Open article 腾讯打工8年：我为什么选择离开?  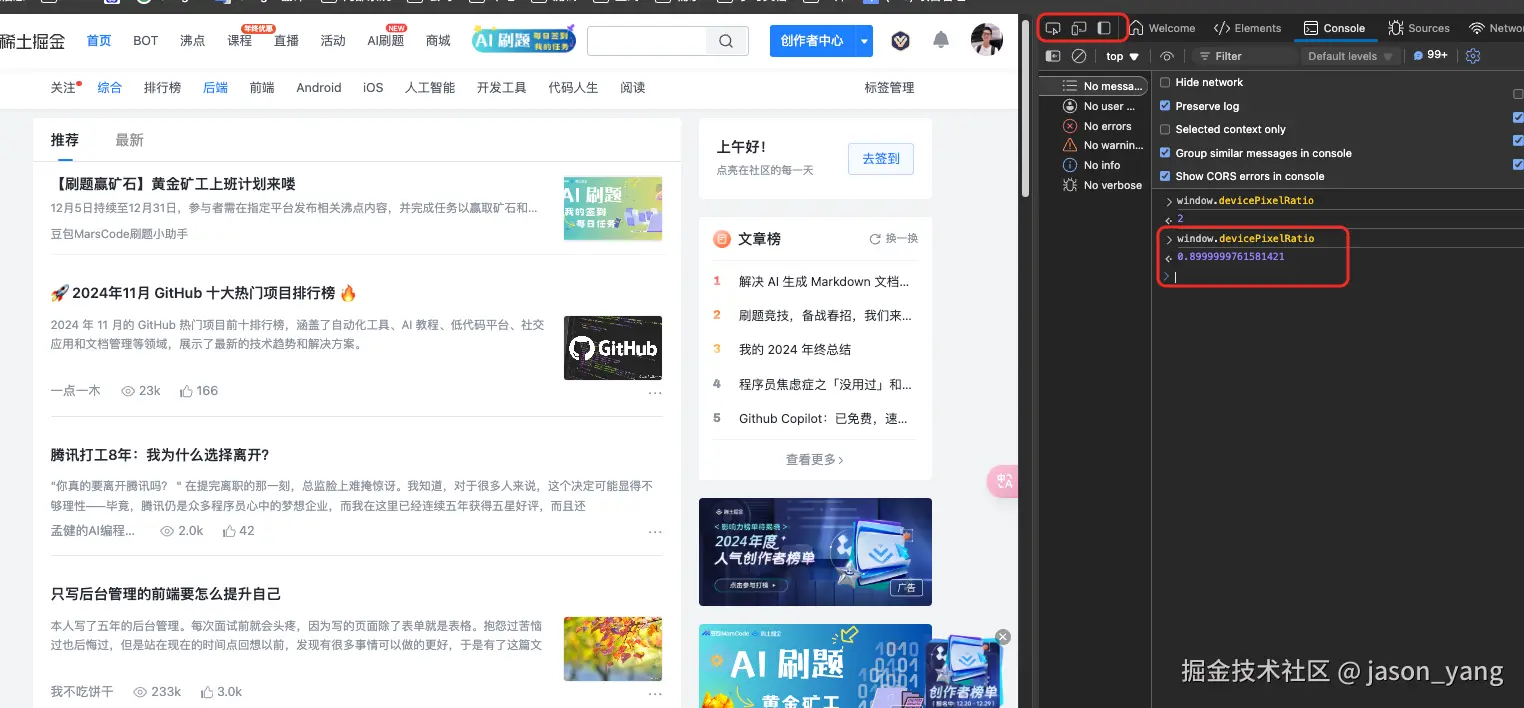pyautogui.click(x=160, y=455)
